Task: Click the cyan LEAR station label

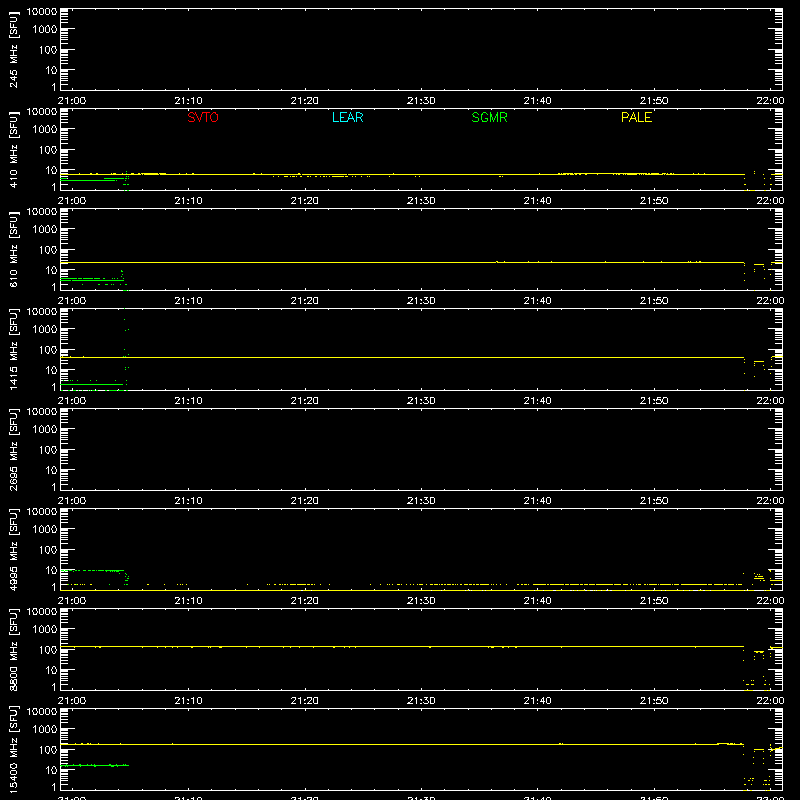Action: pos(347,117)
